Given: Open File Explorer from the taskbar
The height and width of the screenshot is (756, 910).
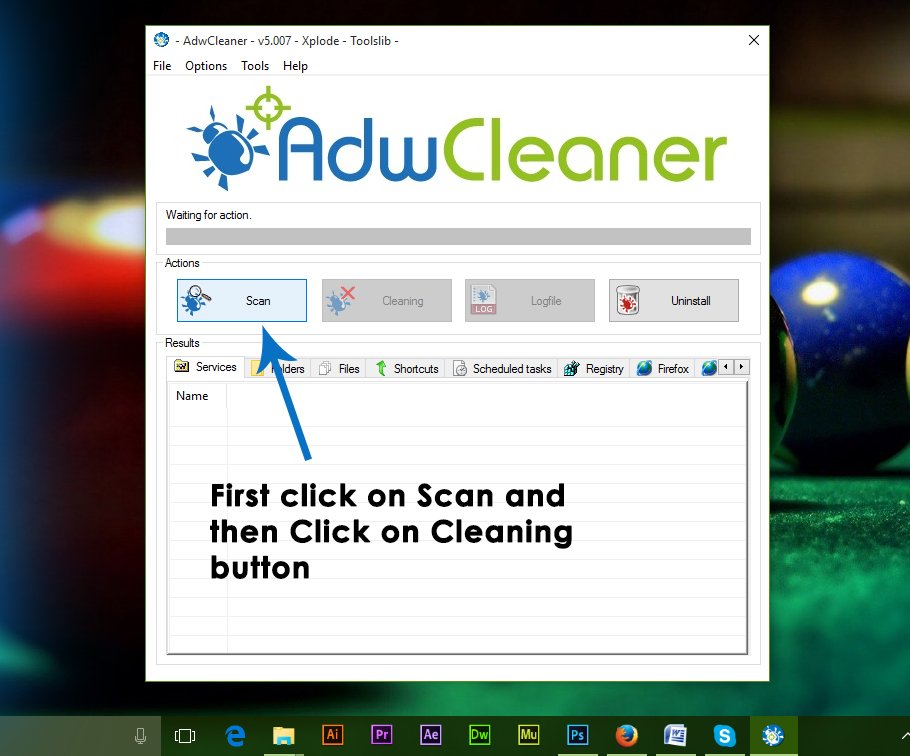Looking at the screenshot, I should (284, 736).
